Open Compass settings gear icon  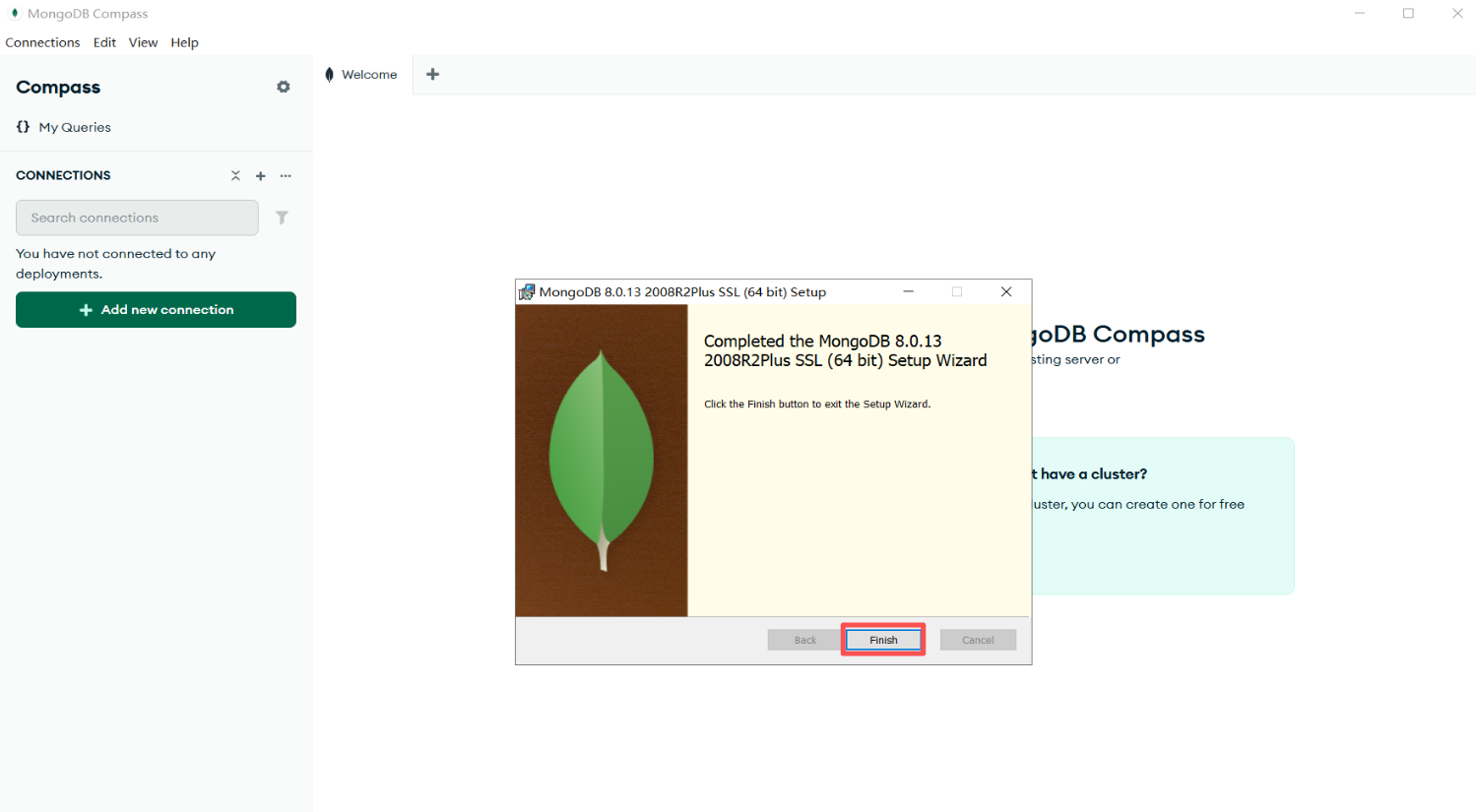(x=284, y=87)
